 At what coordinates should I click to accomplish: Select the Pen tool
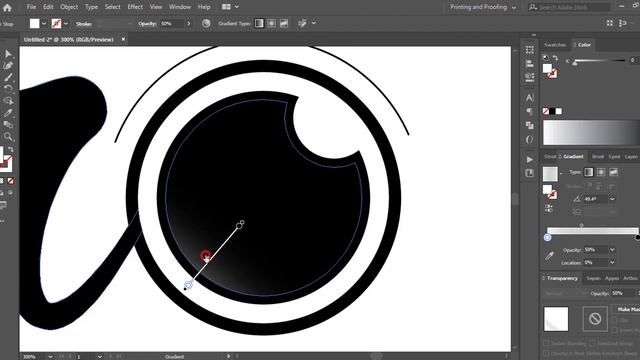pyautogui.click(x=8, y=65)
